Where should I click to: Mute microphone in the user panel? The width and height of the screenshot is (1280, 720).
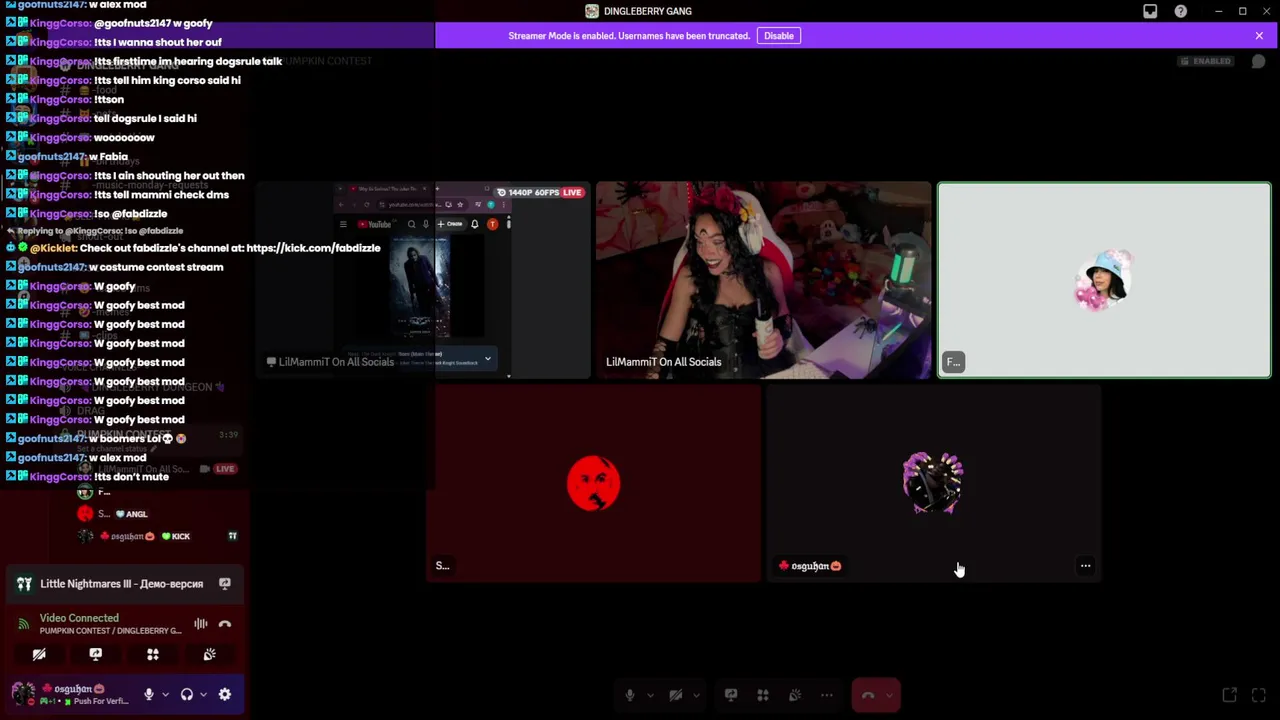[x=149, y=694]
